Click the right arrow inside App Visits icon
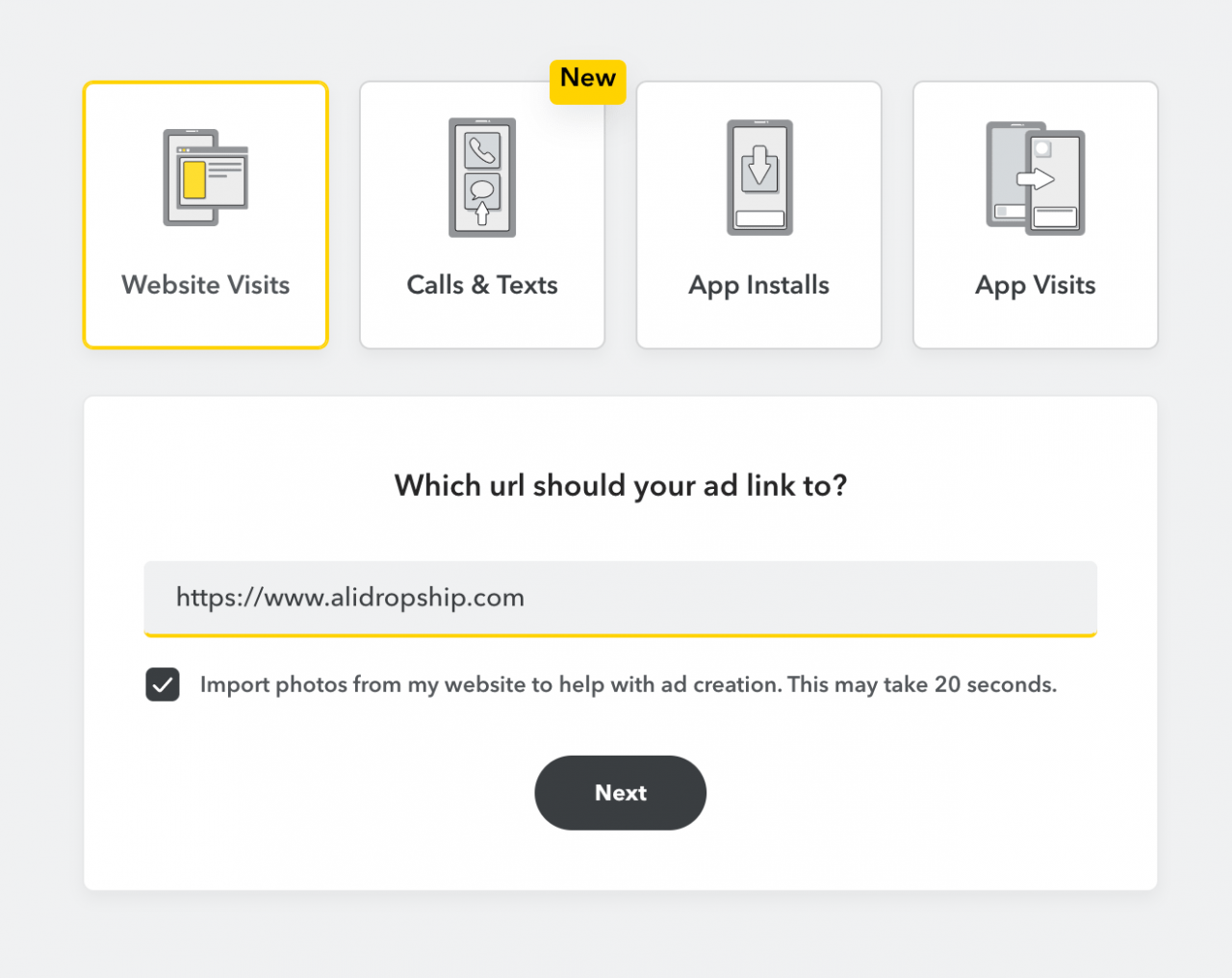 pyautogui.click(x=1036, y=179)
